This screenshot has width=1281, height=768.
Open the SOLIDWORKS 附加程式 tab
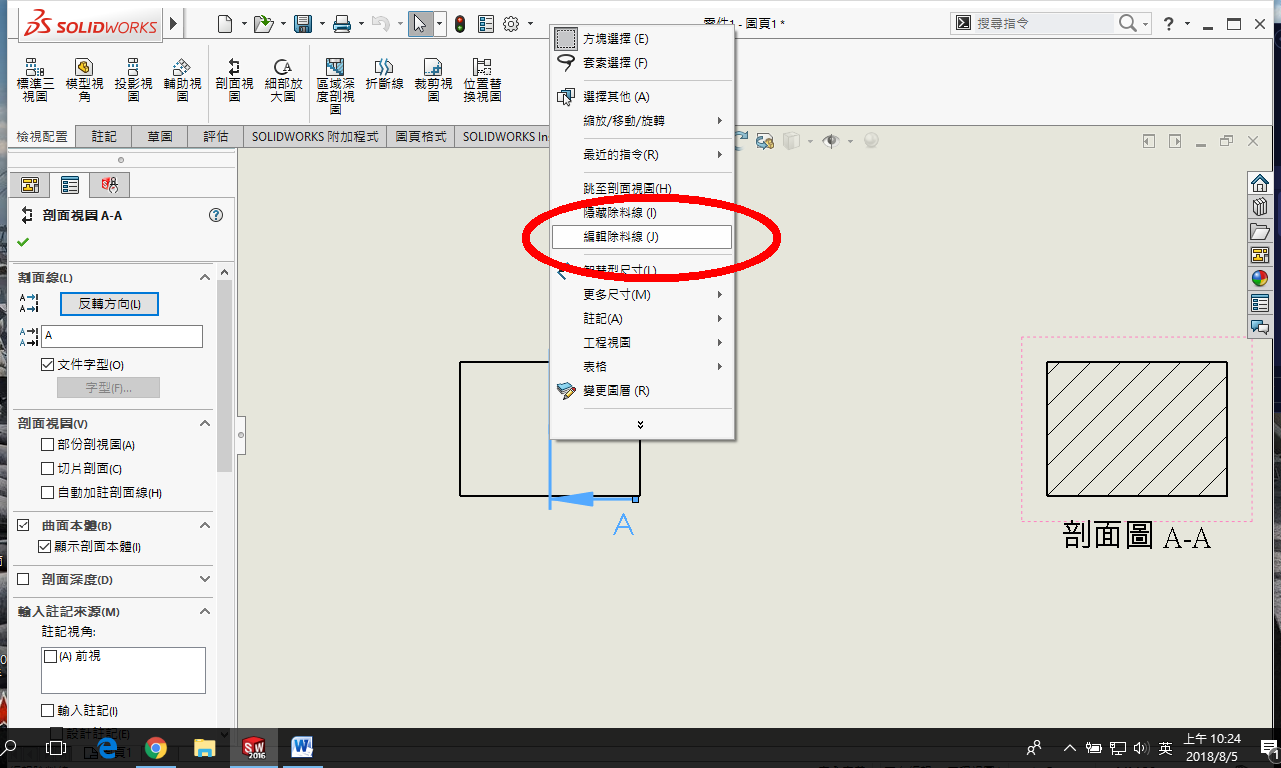315,137
